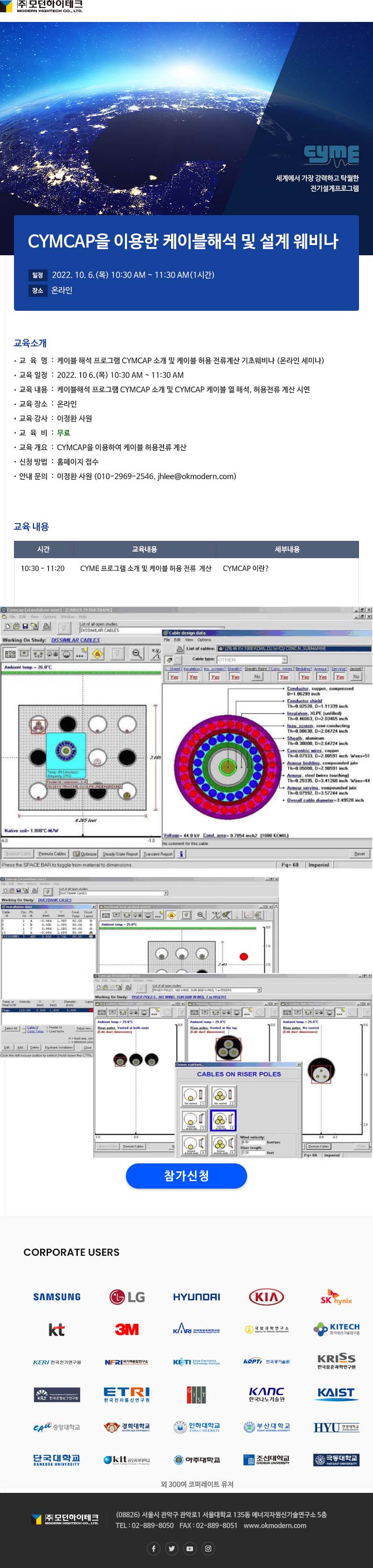The width and height of the screenshot is (373, 1568).
Task: Click the CORPORATE USERS heading
Action: pyautogui.click(x=72, y=1252)
